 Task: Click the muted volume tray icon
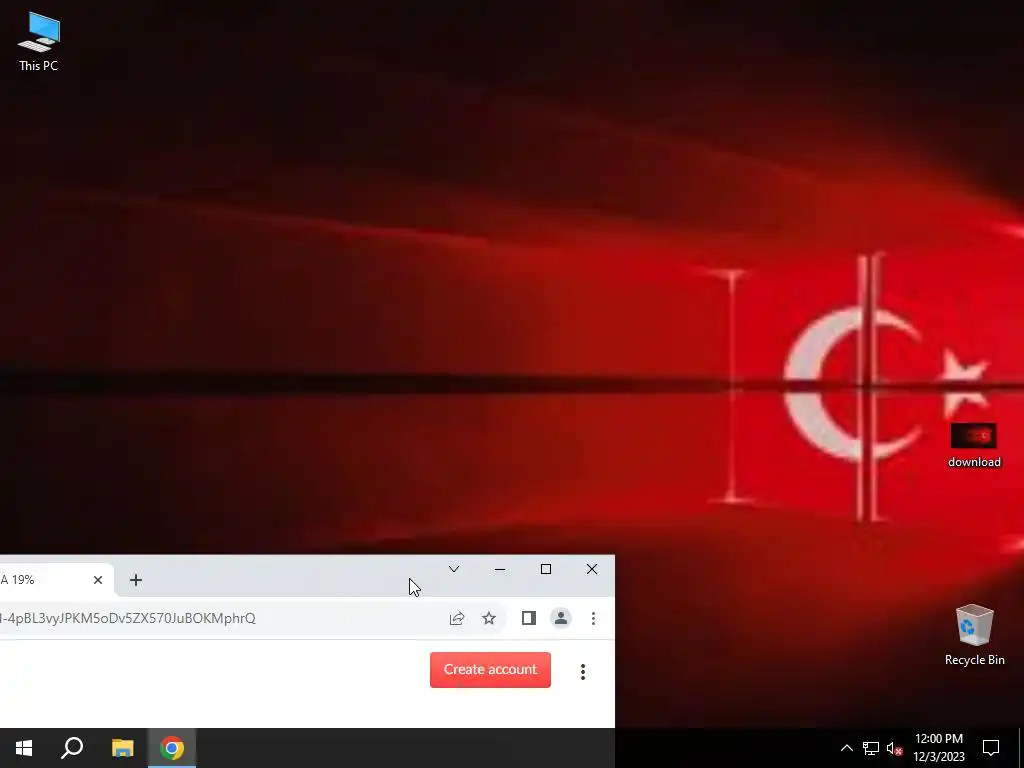click(895, 748)
